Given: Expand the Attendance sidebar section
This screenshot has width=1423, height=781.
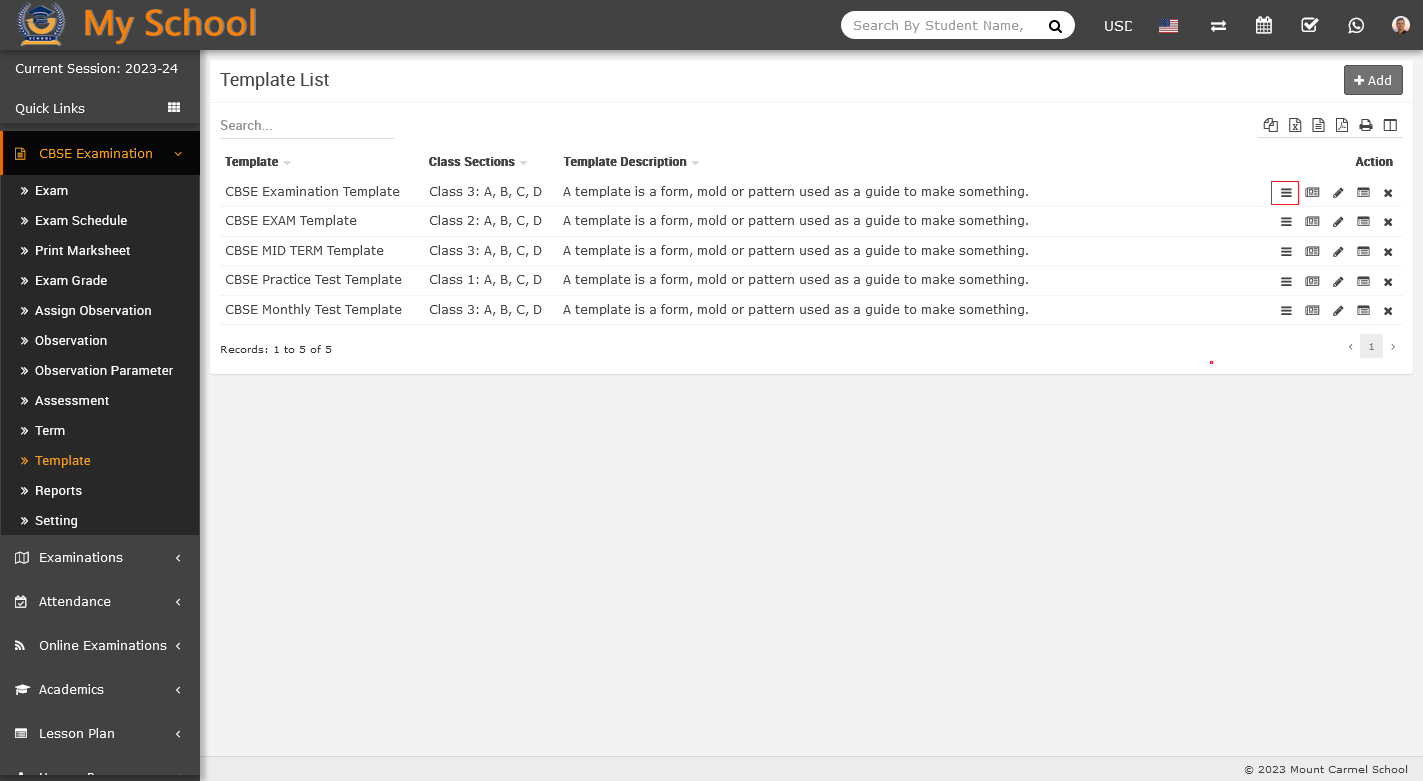Looking at the screenshot, I should coord(100,602).
